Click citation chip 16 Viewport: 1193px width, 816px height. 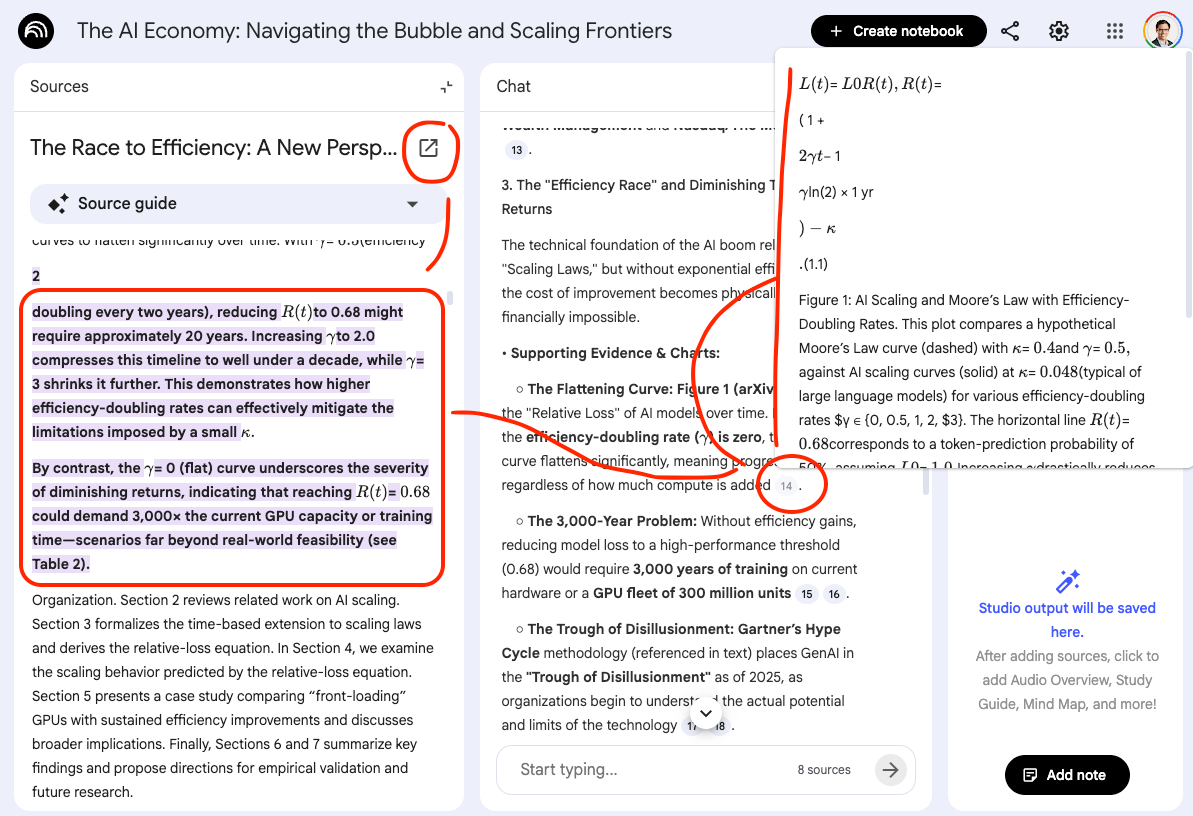[x=834, y=594]
